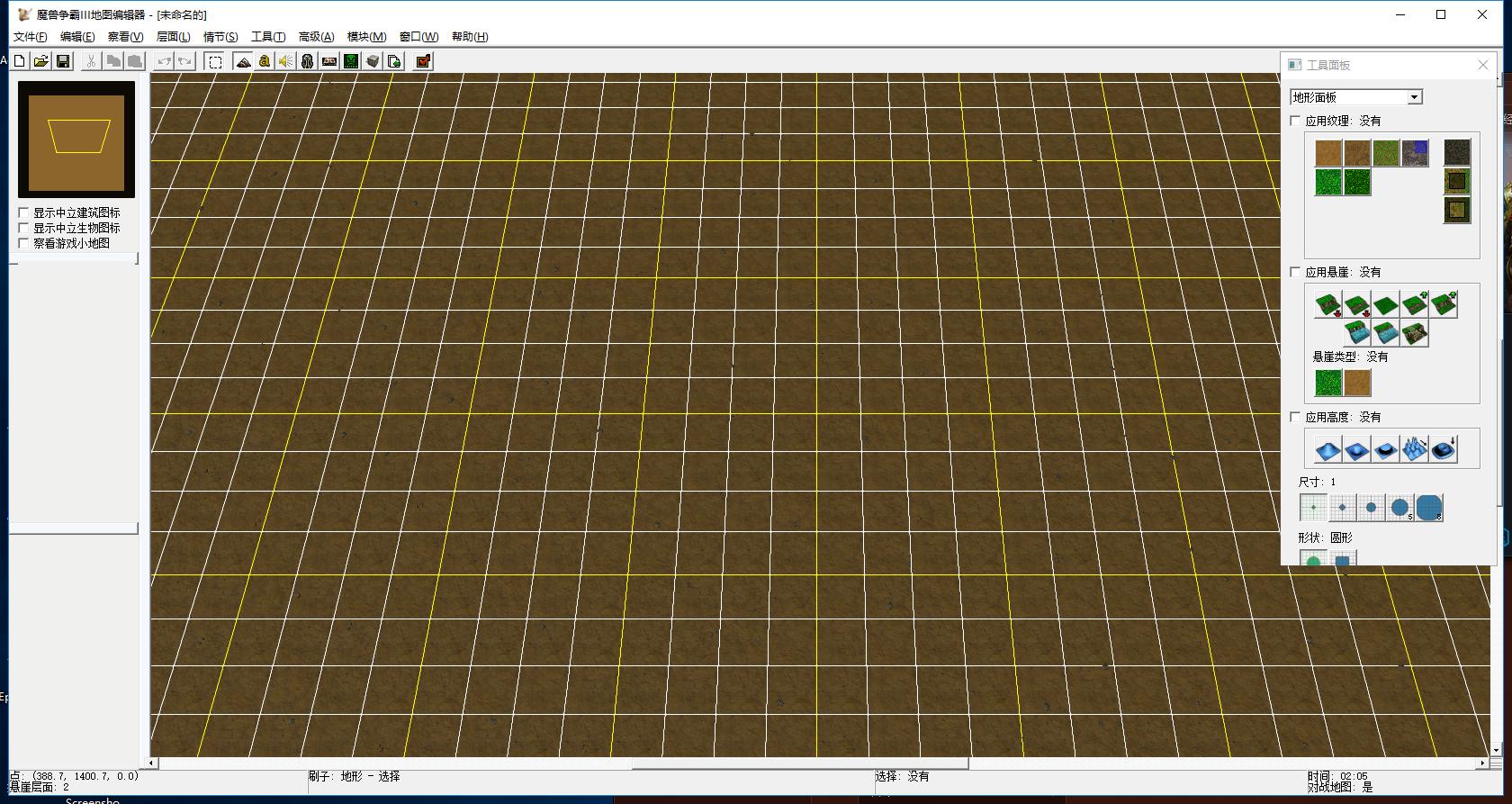Choose the size 5 brush
The width and height of the screenshot is (1512, 804).
point(1399,508)
